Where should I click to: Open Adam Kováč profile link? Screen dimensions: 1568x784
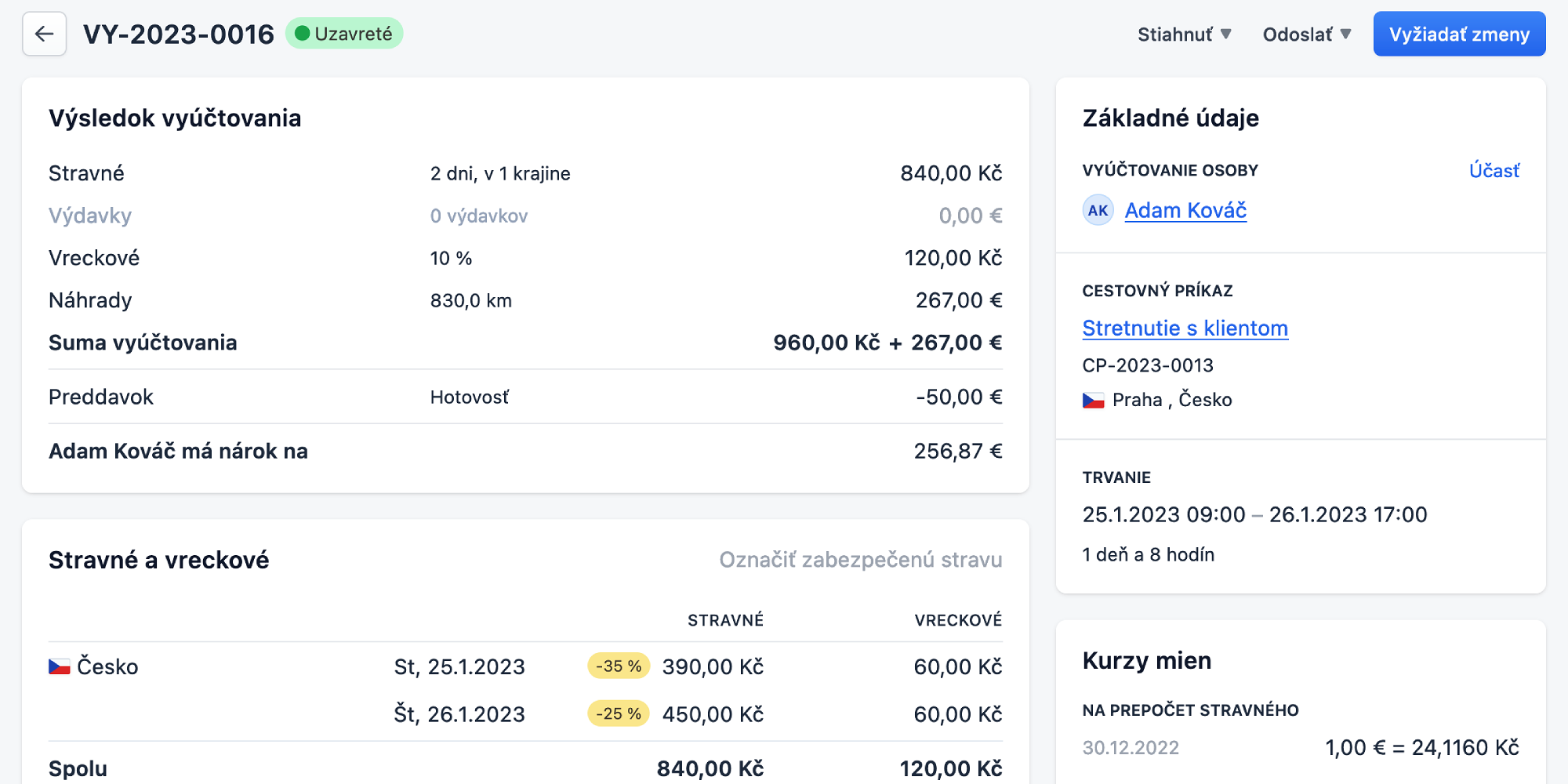click(x=1185, y=210)
